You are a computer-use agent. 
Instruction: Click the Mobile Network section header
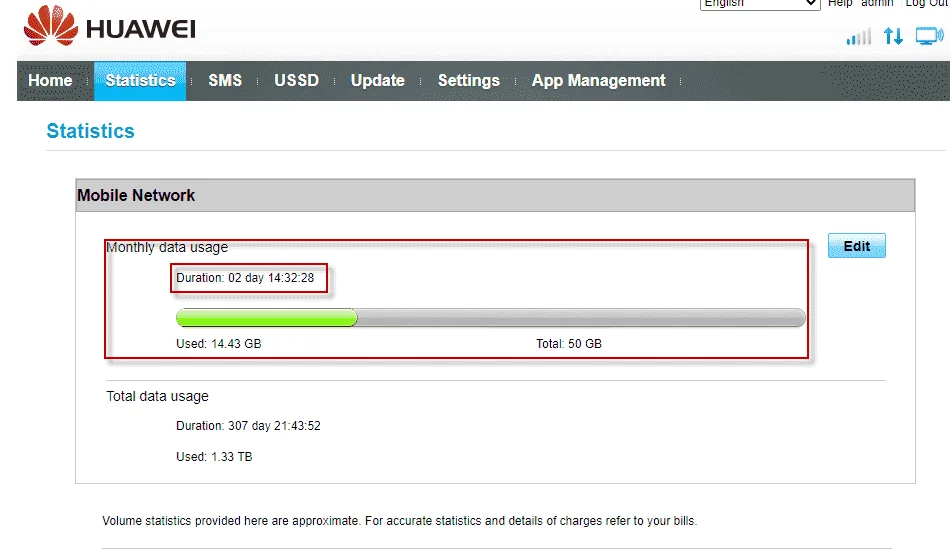[495, 195]
